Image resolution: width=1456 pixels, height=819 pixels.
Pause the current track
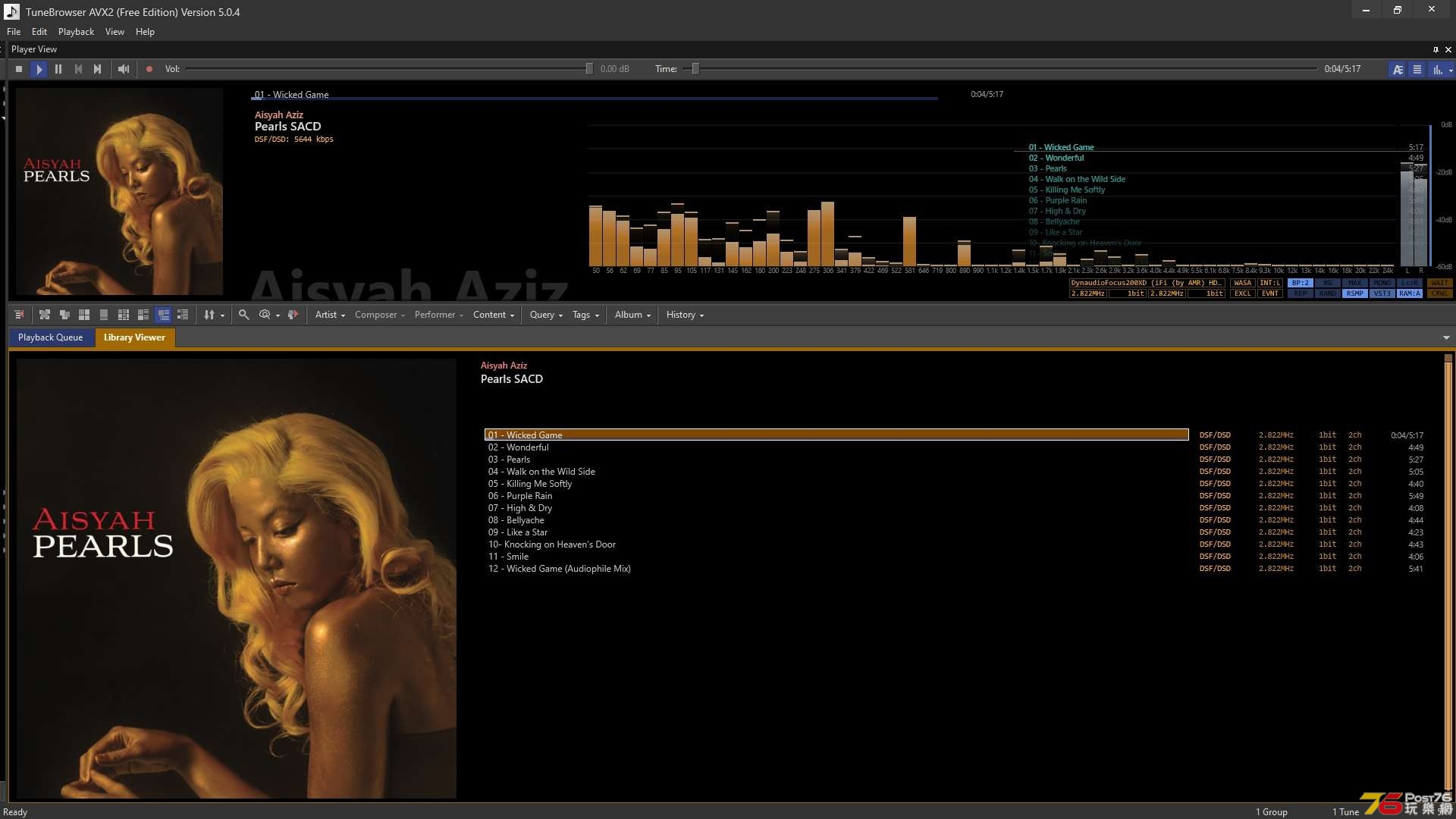point(58,69)
